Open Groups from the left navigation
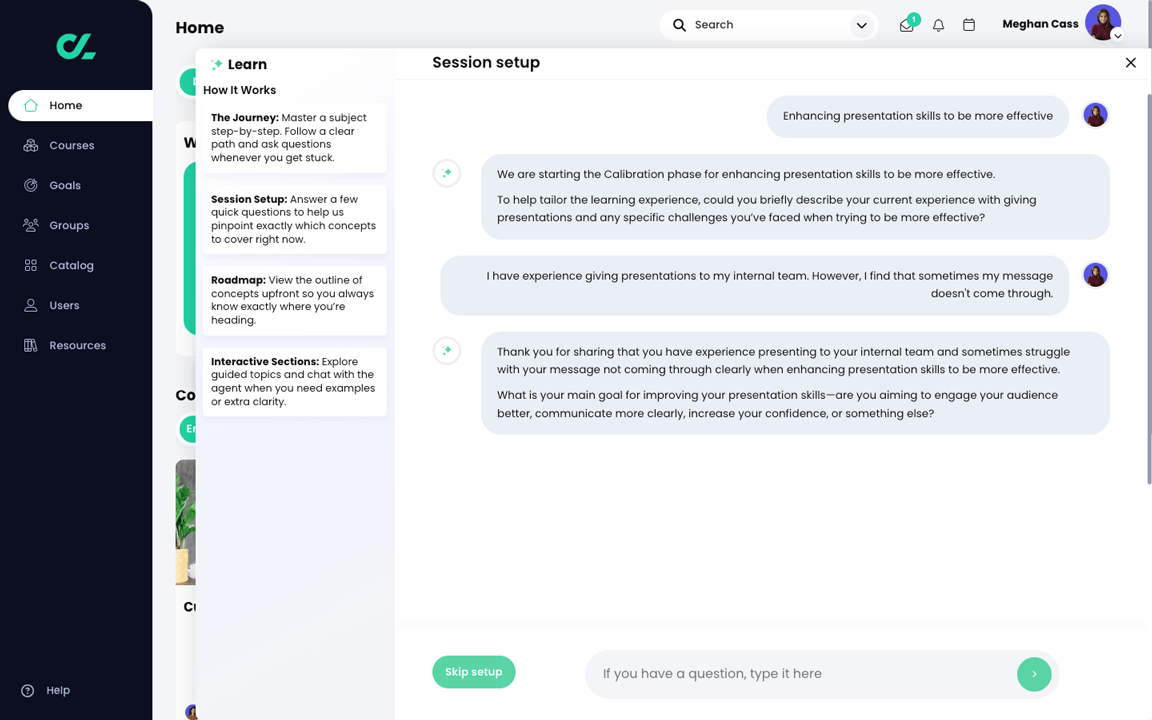1152x720 pixels. (70, 225)
